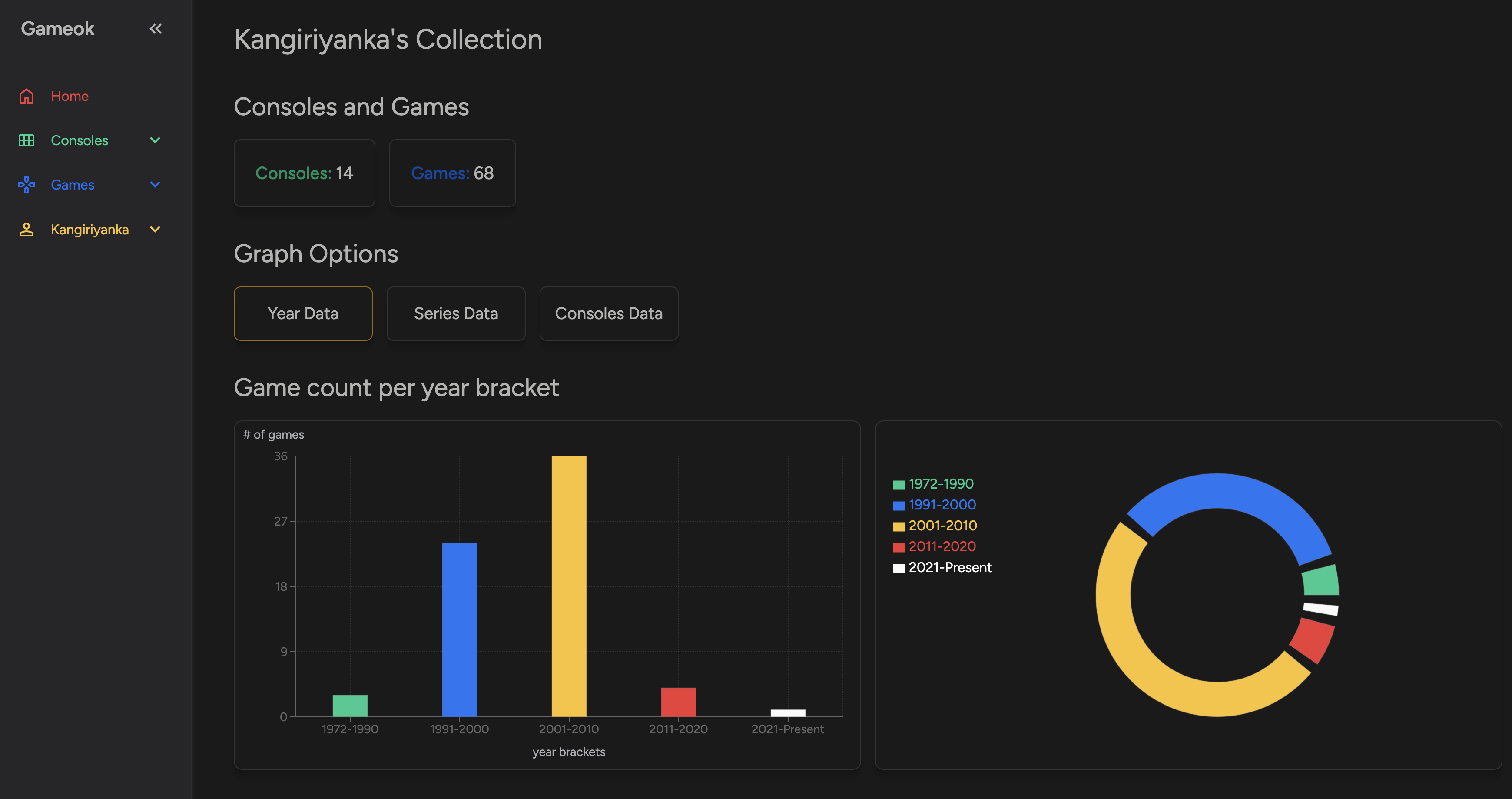Screen dimensions: 1512x799
Task: Click the 1991-2000 x-axis label
Action: [460, 729]
